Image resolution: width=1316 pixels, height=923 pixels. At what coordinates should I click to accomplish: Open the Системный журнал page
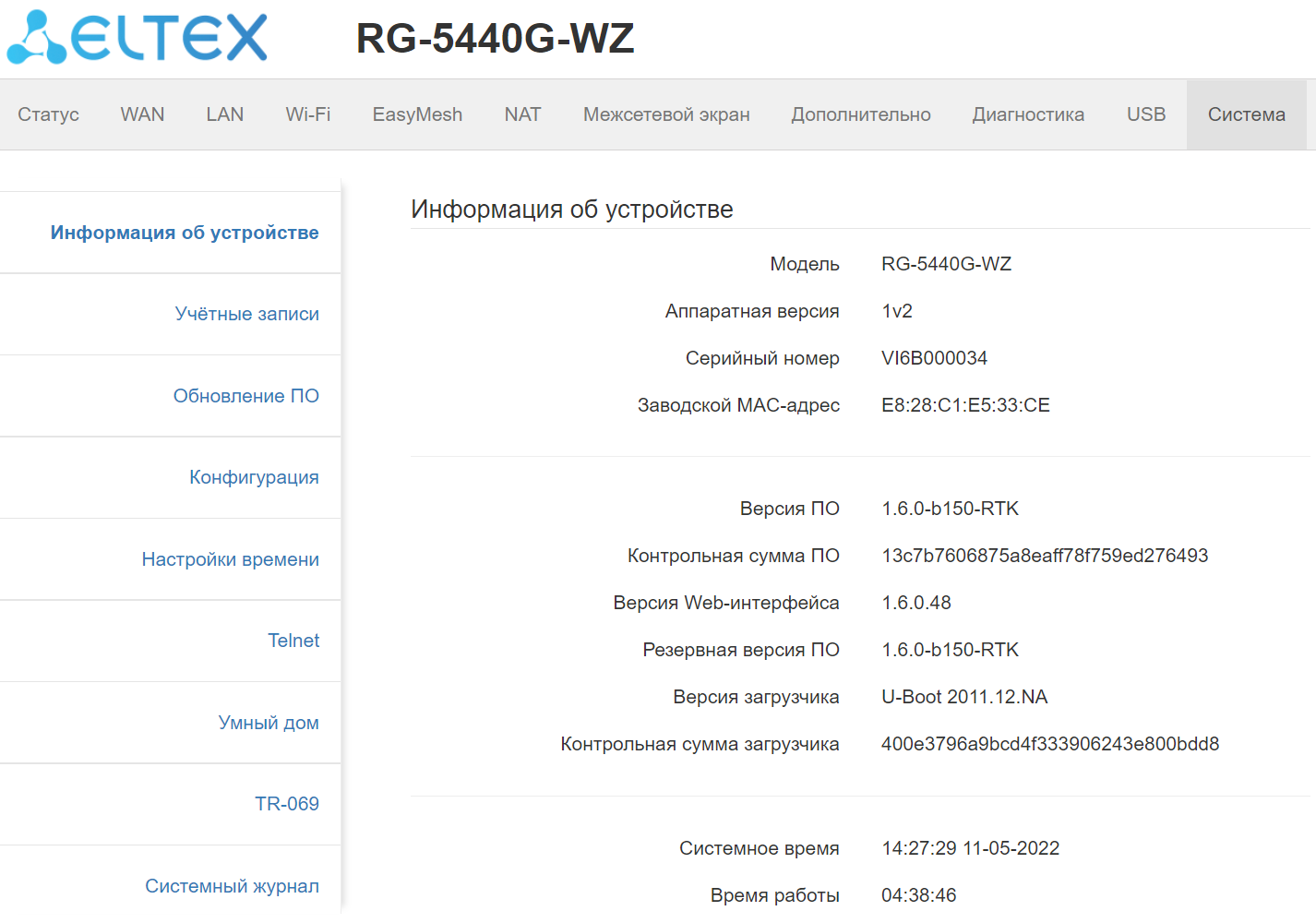[x=232, y=886]
